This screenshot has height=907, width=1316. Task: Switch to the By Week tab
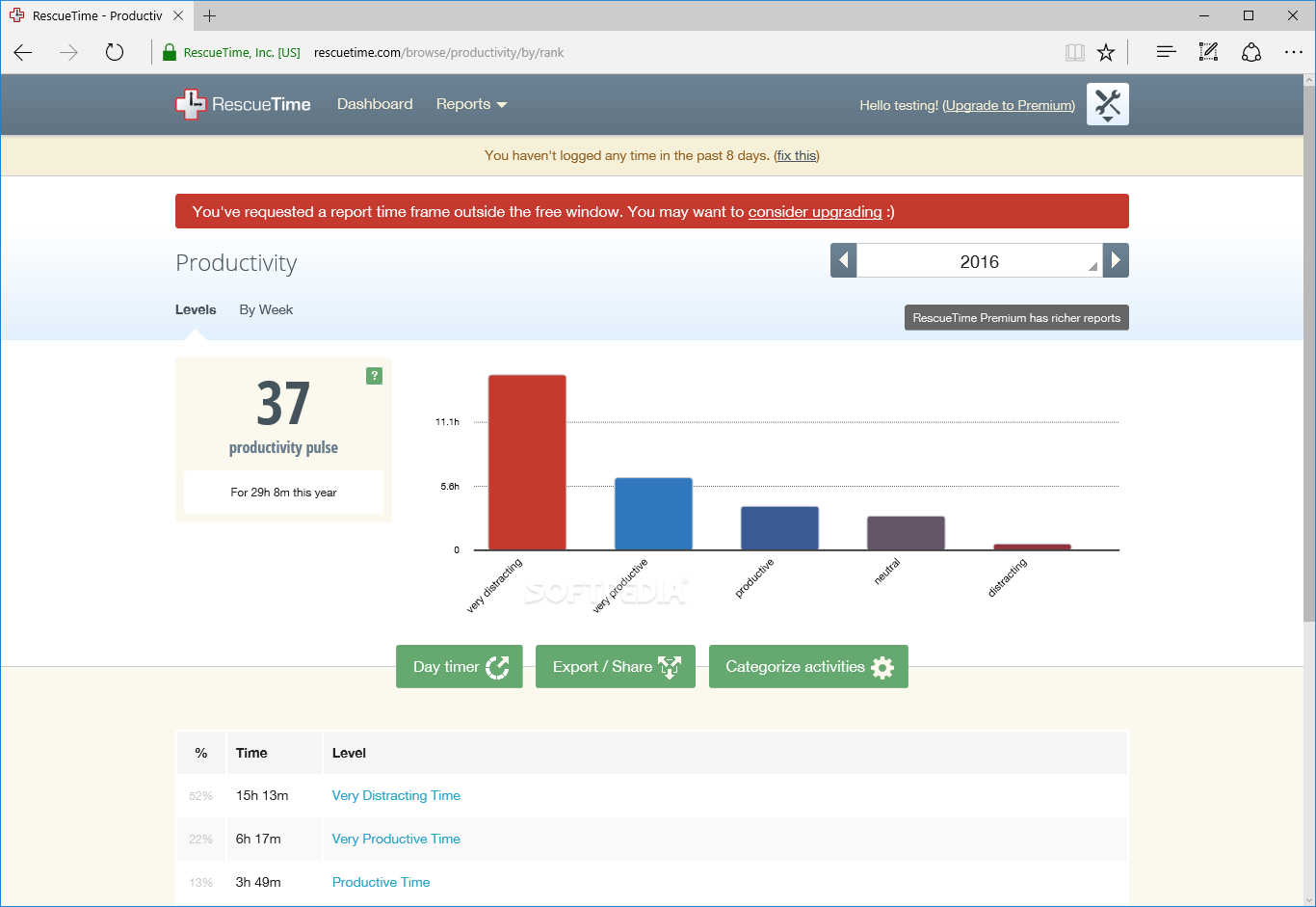click(x=266, y=309)
